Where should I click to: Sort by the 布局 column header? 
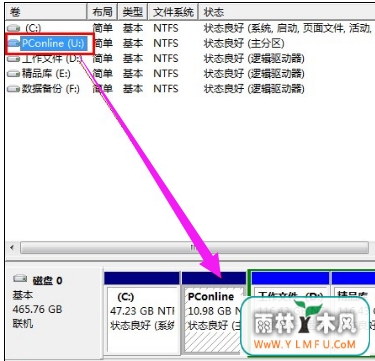[102, 12]
